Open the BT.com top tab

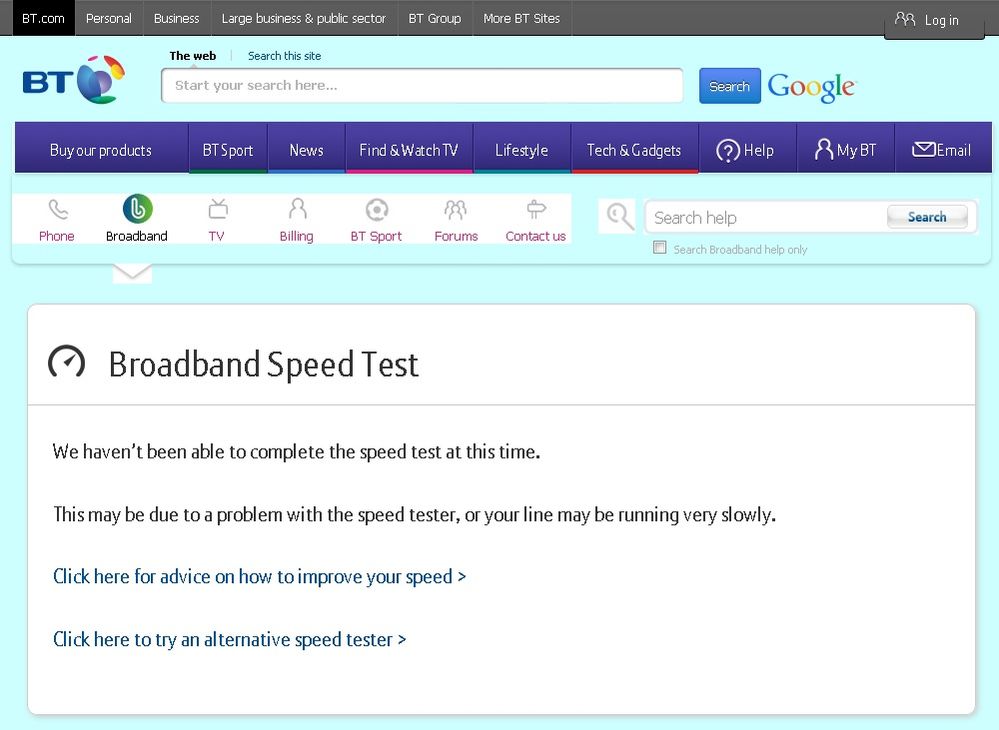point(43,18)
